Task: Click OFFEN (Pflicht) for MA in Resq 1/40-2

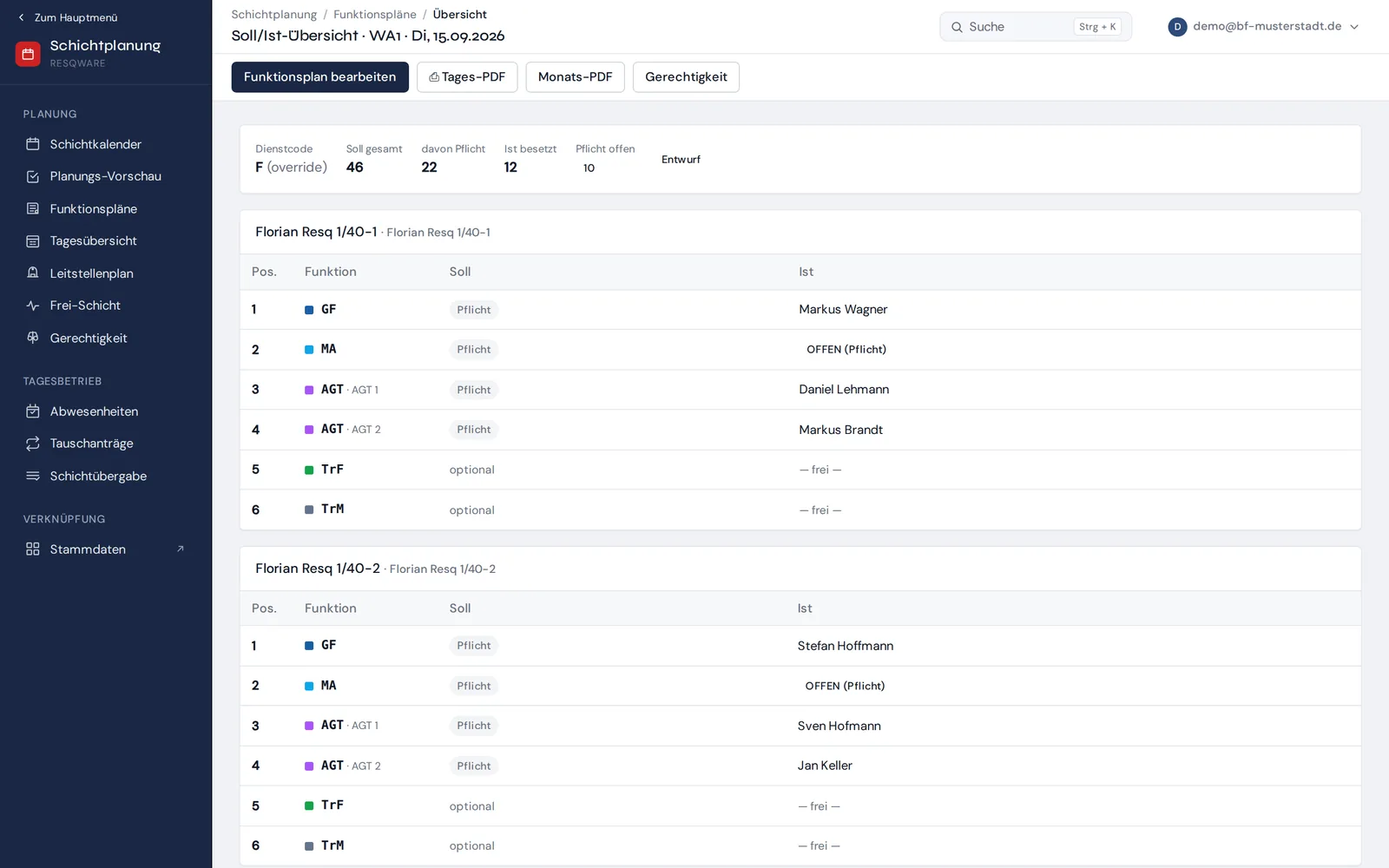Action: pos(845,686)
